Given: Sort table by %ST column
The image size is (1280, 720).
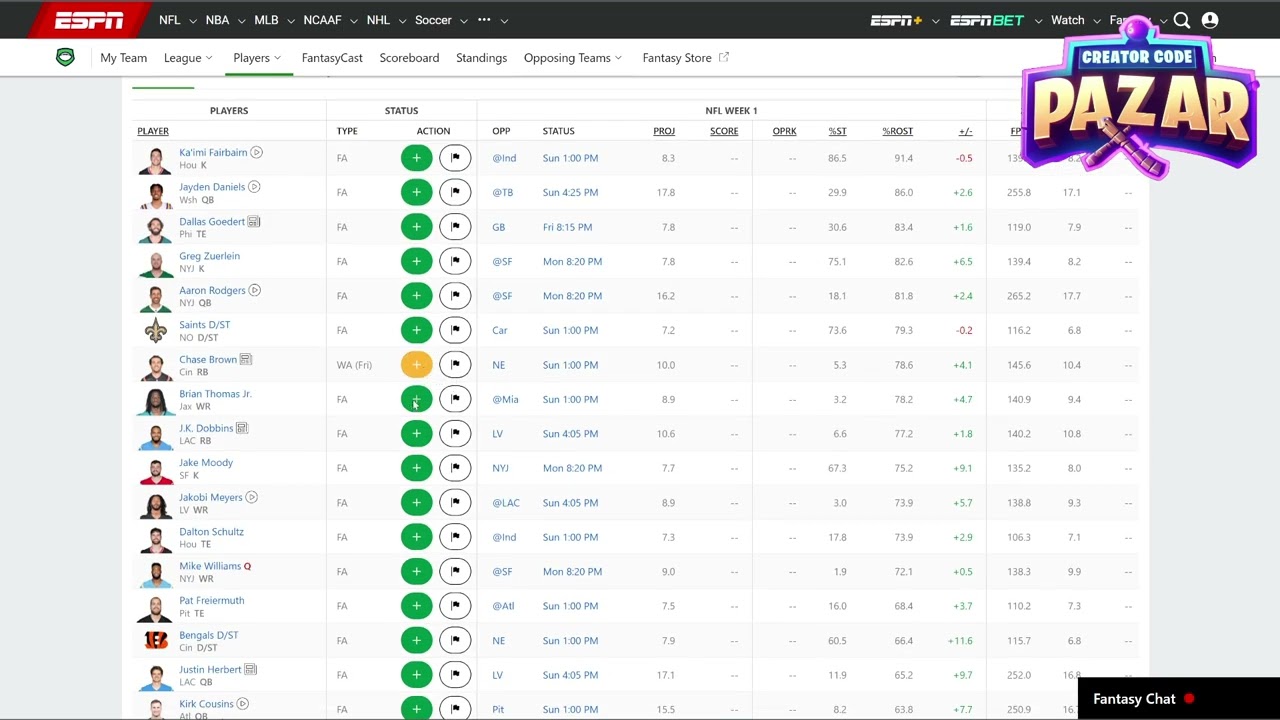Looking at the screenshot, I should tap(837, 131).
